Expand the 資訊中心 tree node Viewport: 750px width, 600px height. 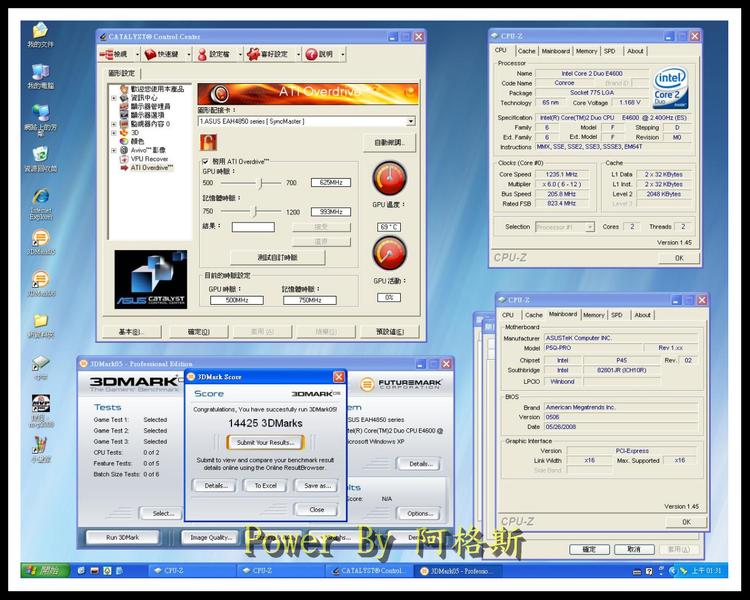[114, 98]
